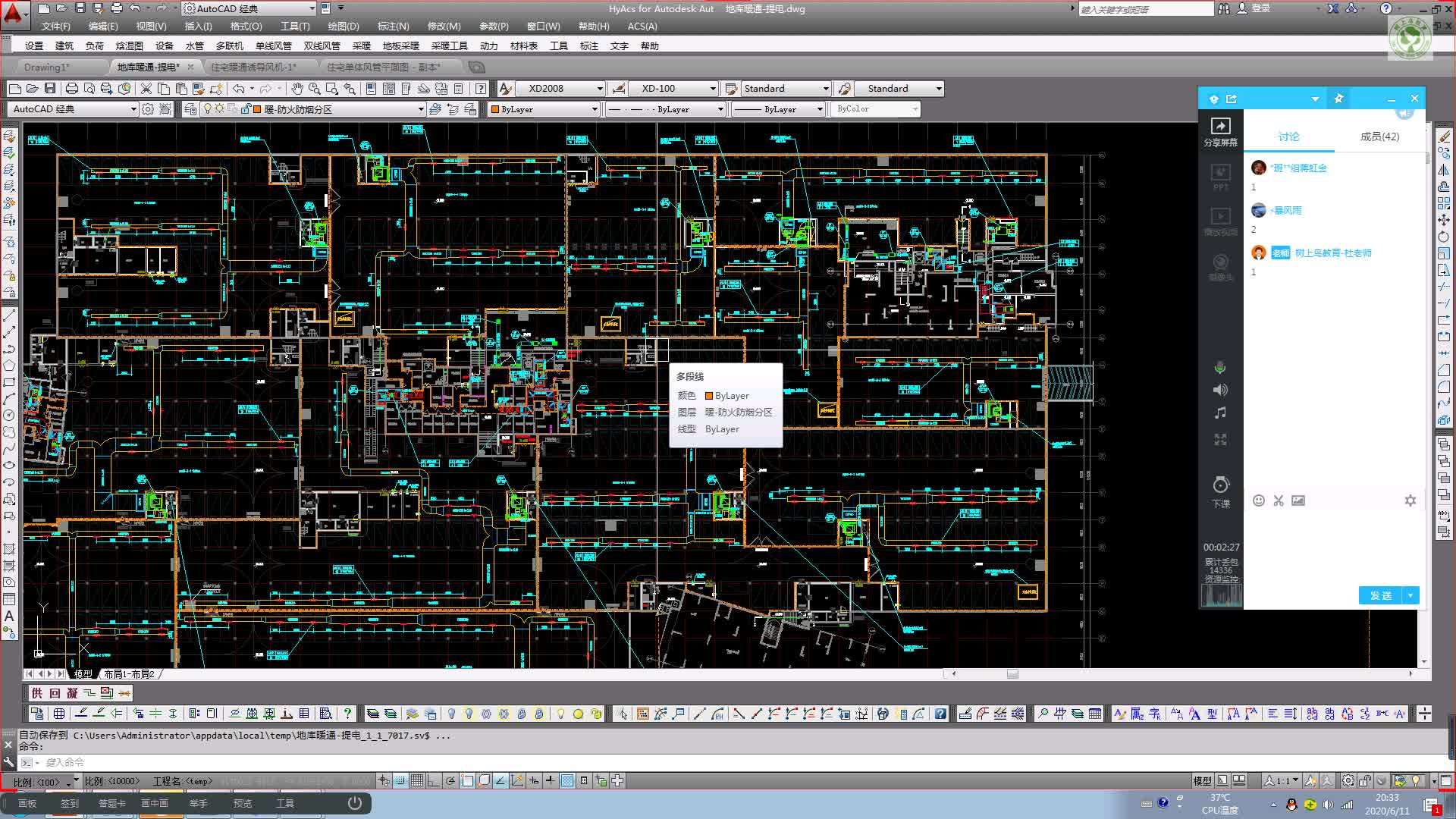Click the Undo arrow icon
The height and width of the screenshot is (819, 1456).
click(238, 89)
